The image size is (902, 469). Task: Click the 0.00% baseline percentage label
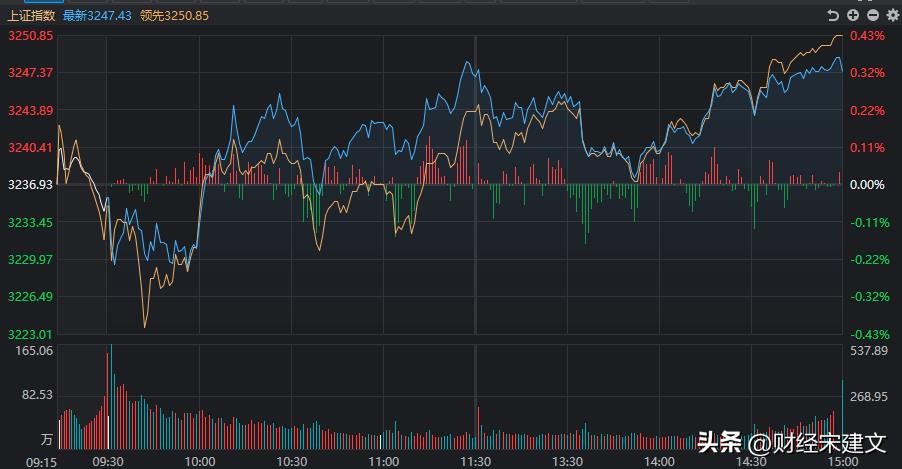click(x=867, y=185)
